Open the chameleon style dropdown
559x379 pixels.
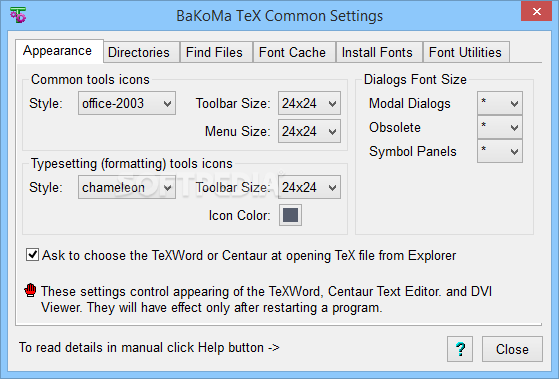click(127, 187)
